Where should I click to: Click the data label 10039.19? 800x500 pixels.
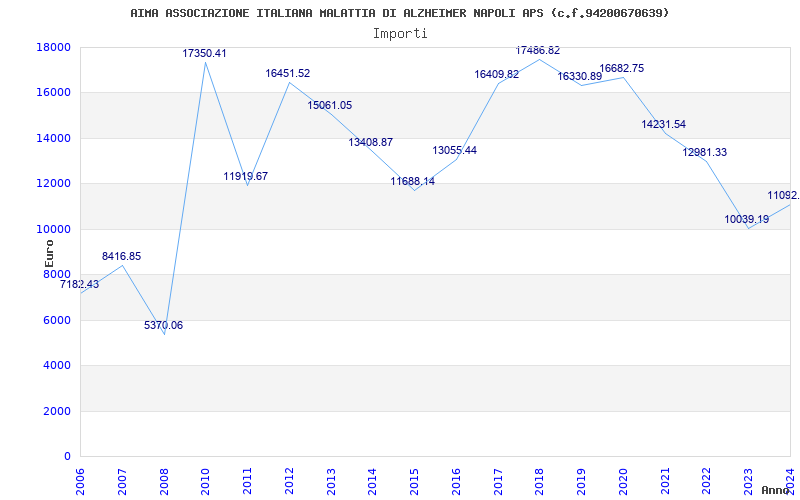pyautogui.click(x=747, y=219)
